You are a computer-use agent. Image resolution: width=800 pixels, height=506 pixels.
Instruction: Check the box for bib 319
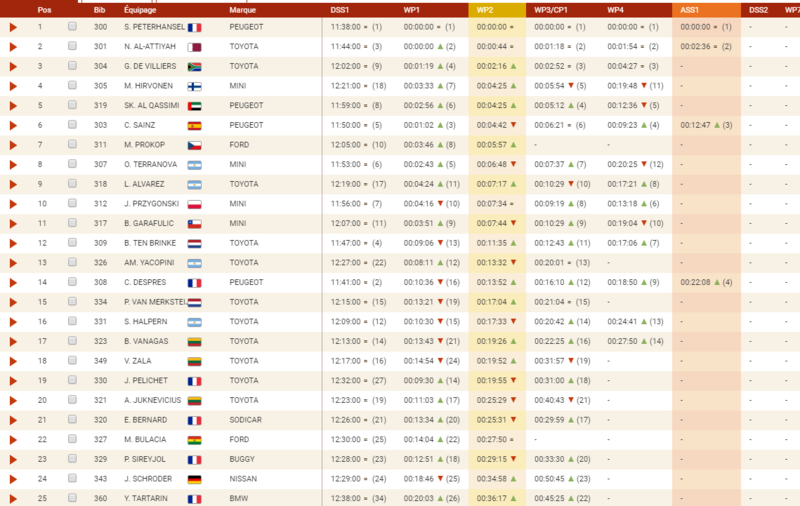coord(72,105)
